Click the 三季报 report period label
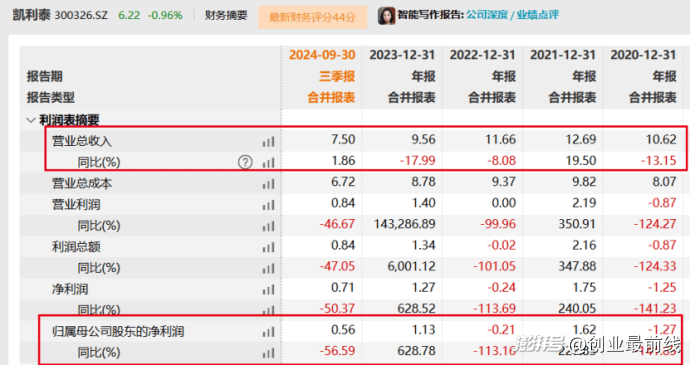The image size is (690, 365). point(337,76)
